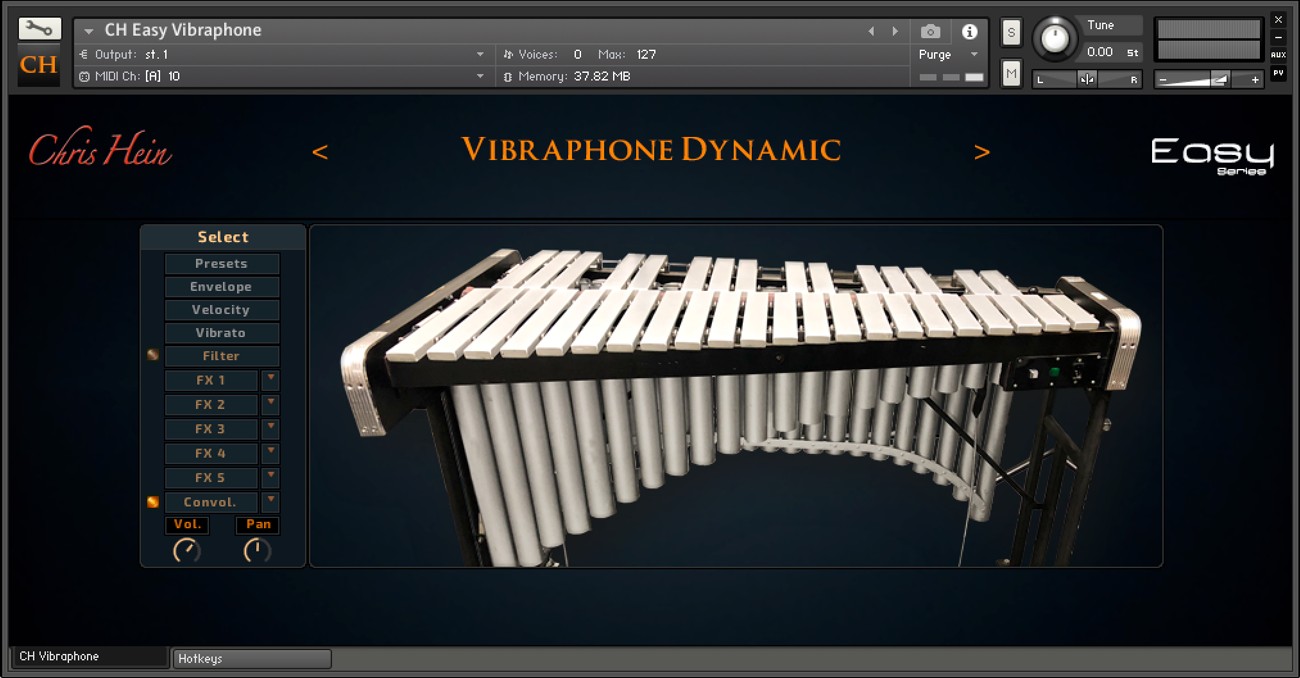Open the Presets page
Screen dimensions: 1300x678
click(222, 264)
